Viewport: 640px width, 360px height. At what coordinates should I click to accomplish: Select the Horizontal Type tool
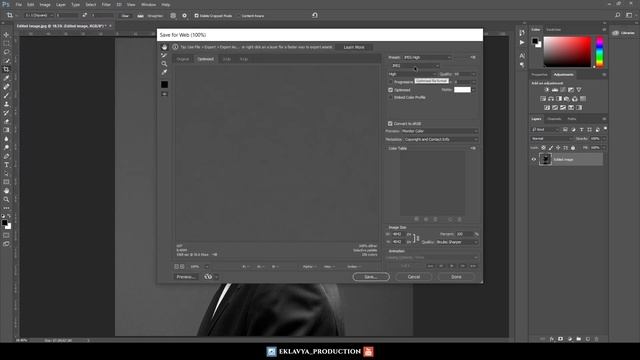(6, 165)
